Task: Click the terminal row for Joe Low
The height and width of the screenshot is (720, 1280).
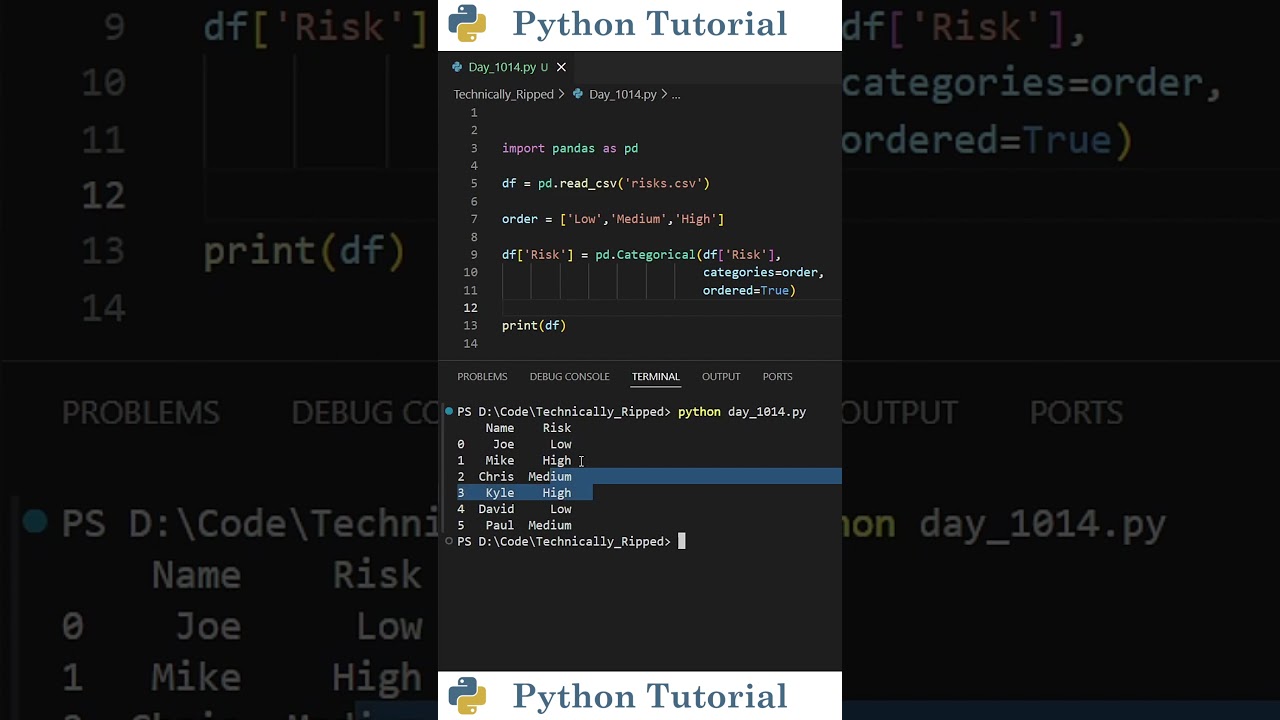Action: (515, 444)
